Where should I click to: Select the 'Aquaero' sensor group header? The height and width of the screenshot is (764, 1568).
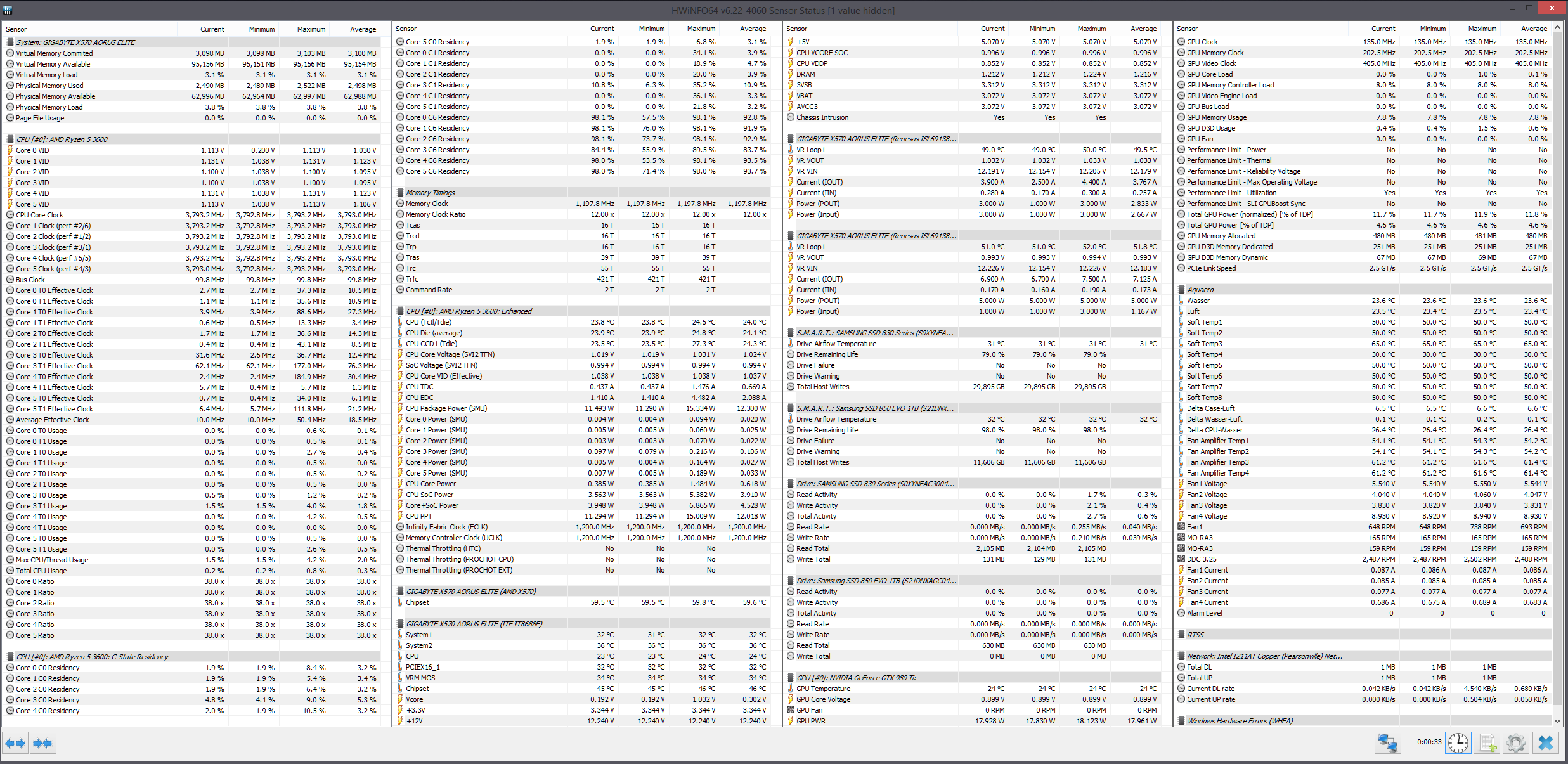1200,290
